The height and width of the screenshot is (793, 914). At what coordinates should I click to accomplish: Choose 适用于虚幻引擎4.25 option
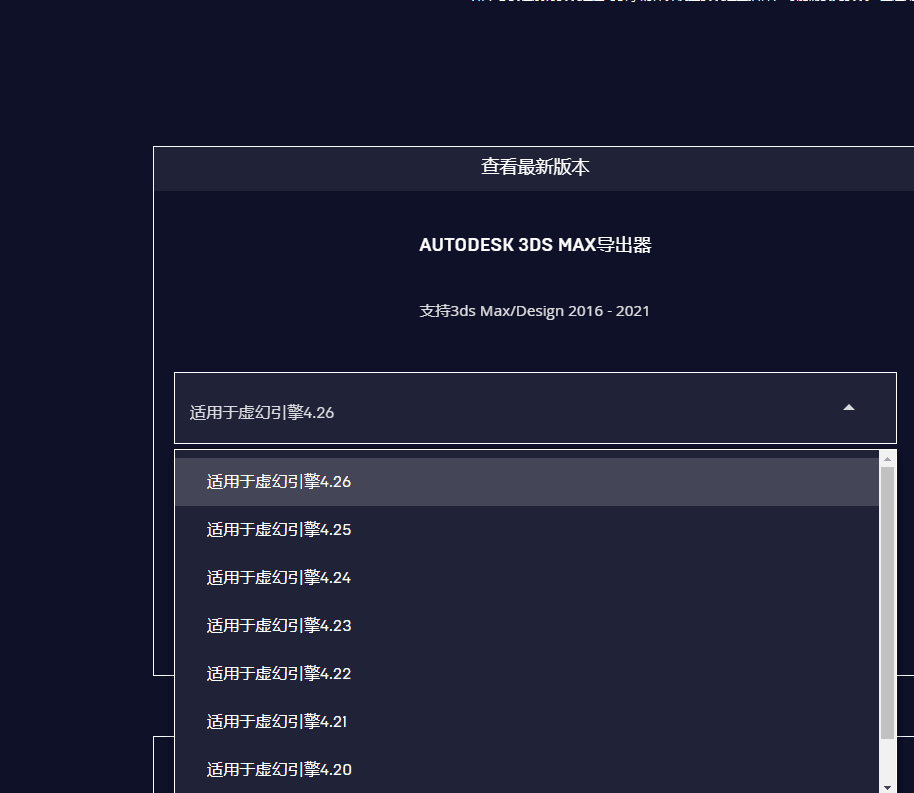[x=526, y=530]
